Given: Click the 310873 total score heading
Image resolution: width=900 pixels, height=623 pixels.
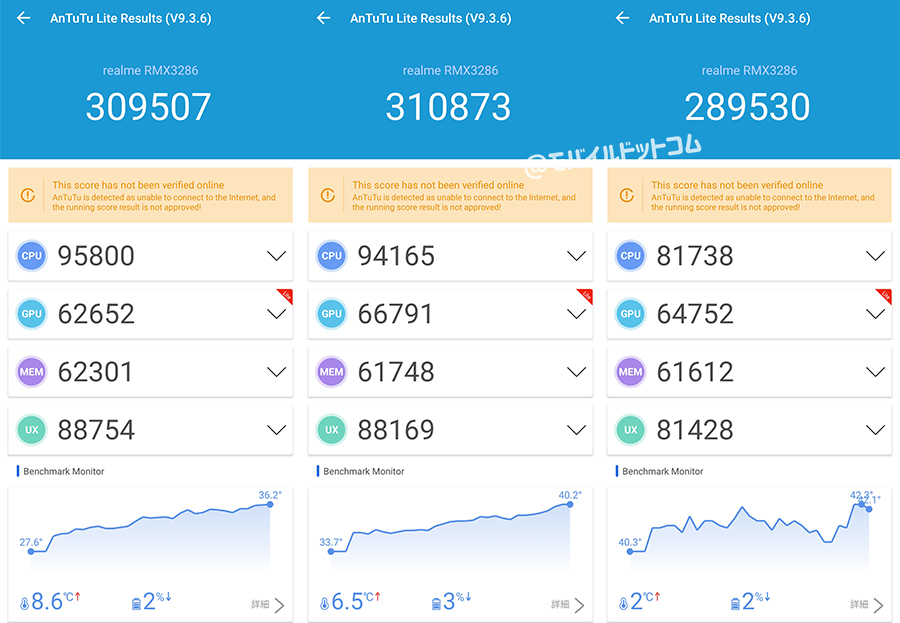Looking at the screenshot, I should tap(448, 107).
